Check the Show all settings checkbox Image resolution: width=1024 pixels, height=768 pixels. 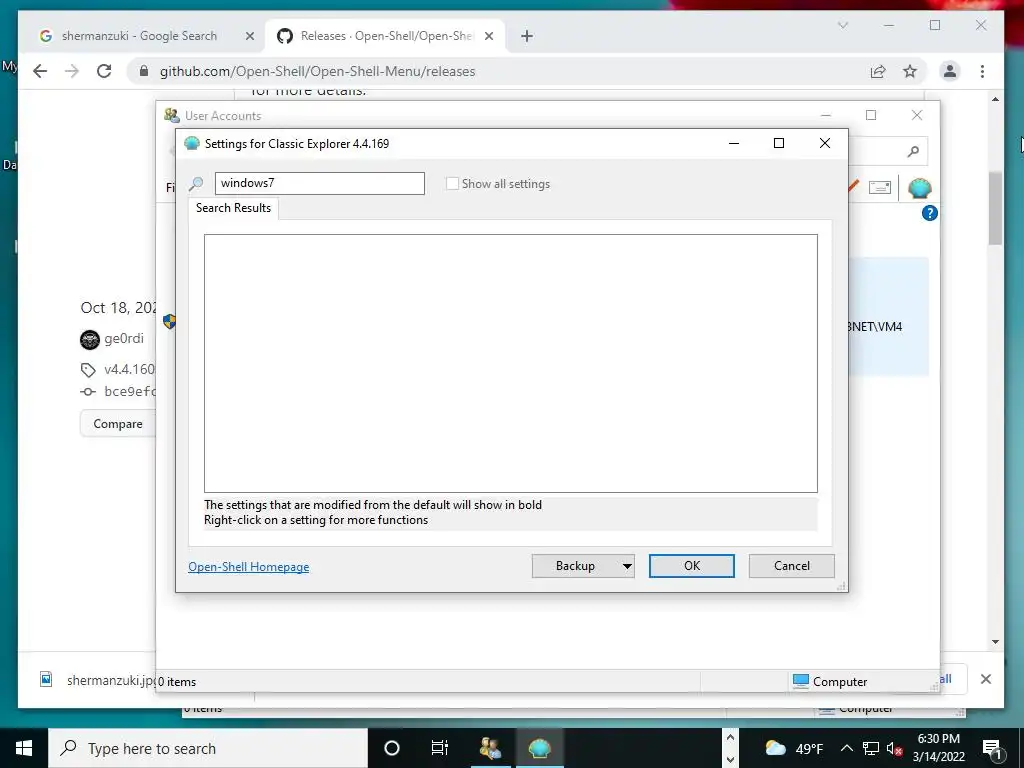452,184
